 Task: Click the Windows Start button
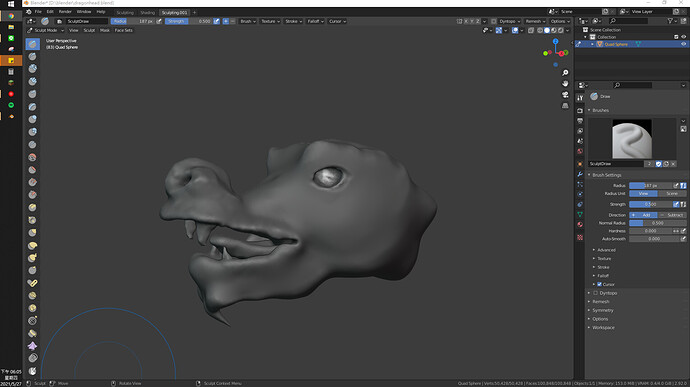tap(11, 4)
